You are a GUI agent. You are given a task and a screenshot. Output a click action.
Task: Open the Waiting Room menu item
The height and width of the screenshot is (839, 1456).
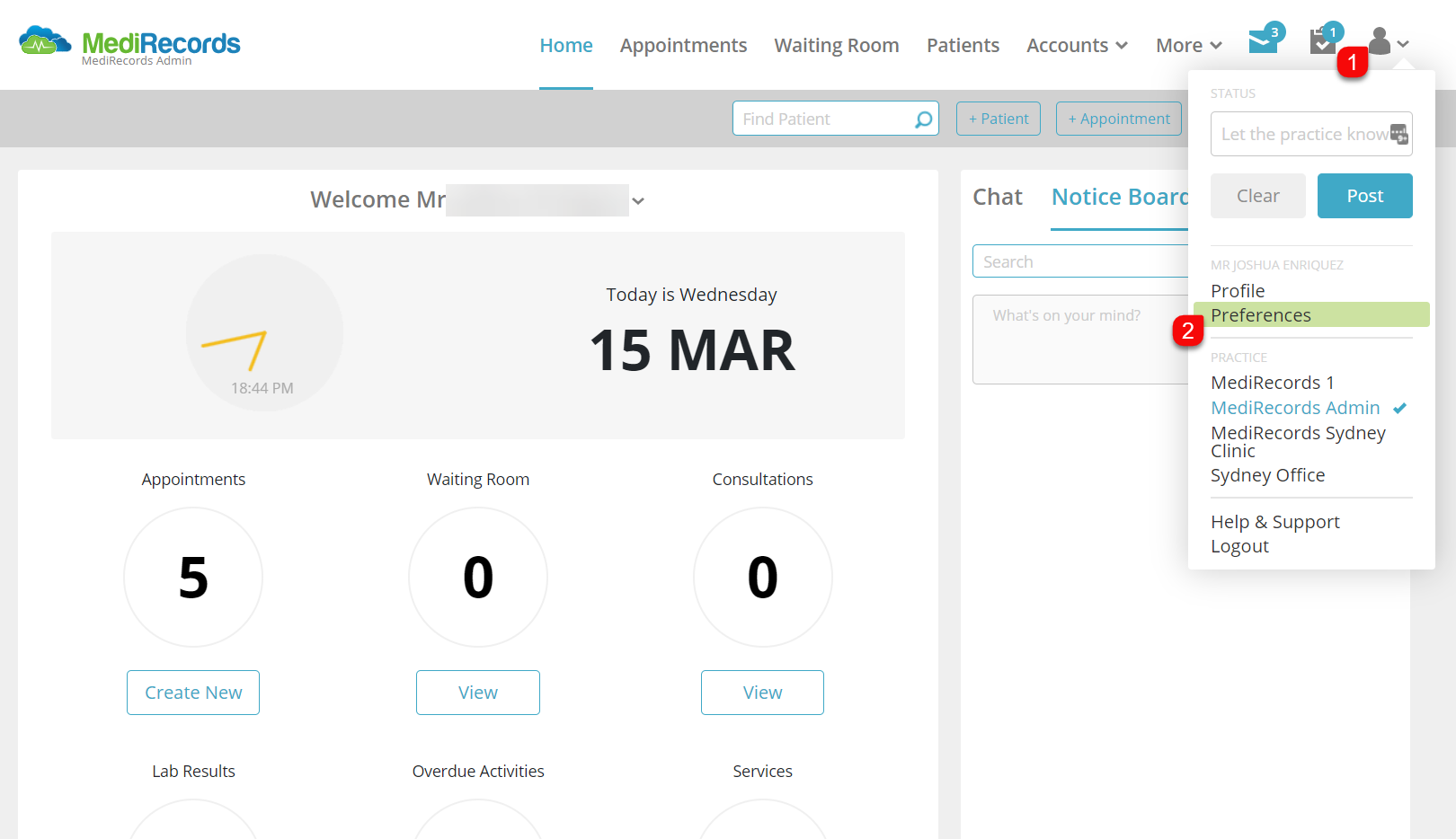tap(837, 45)
